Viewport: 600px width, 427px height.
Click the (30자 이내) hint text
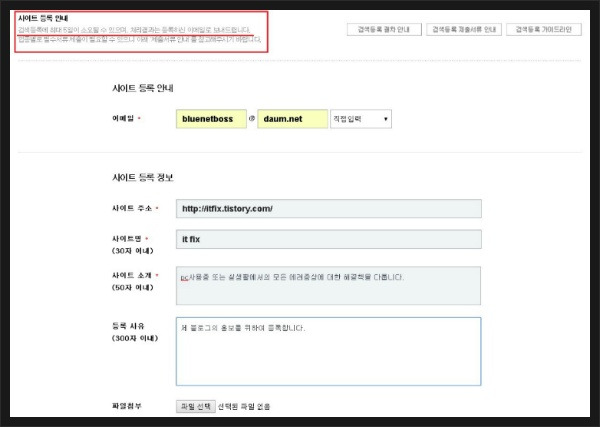[x=132, y=251]
